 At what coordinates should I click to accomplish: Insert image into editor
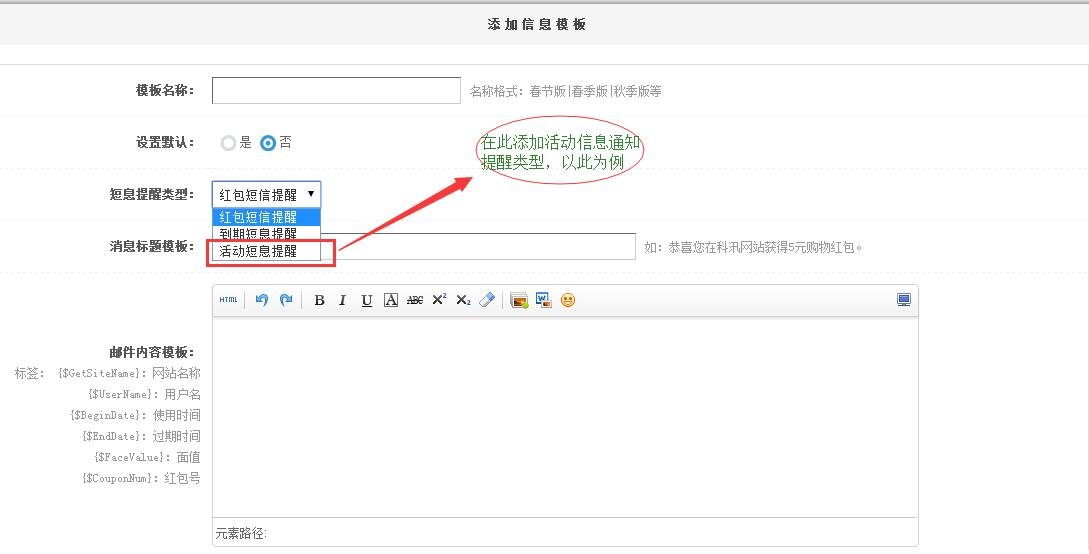pos(519,300)
